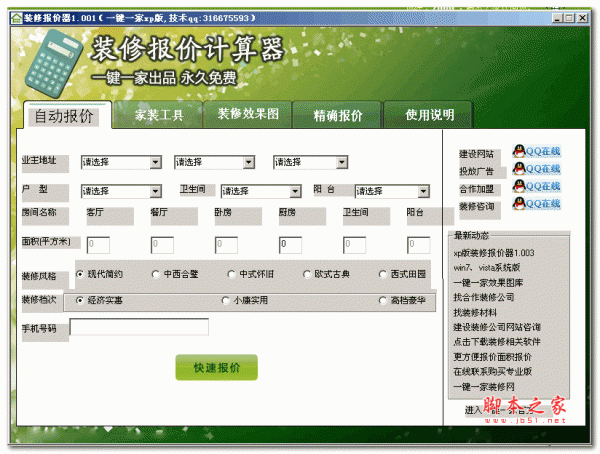600x454 pixels.
Task: Open the 装修效果图 tab
Action: (x=248, y=114)
